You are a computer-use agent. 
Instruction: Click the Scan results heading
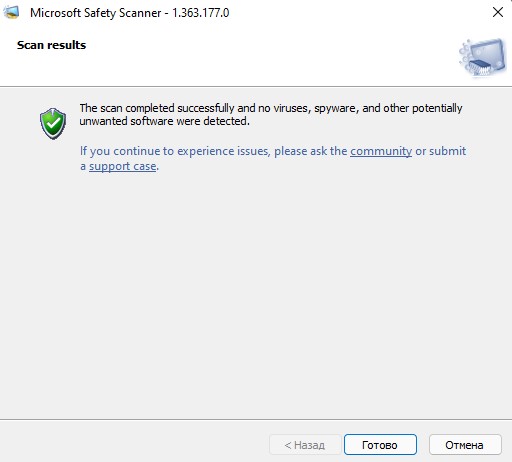point(52,45)
